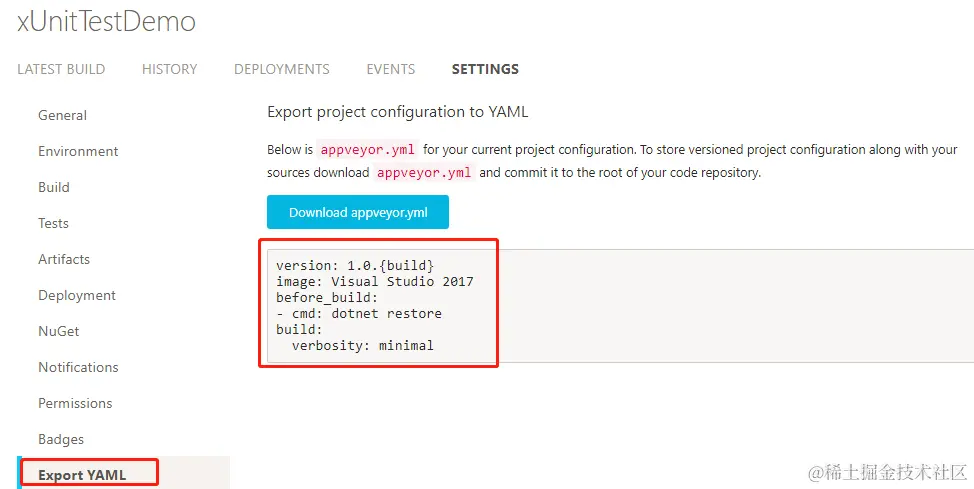Open Notifications settings section

[x=78, y=367]
